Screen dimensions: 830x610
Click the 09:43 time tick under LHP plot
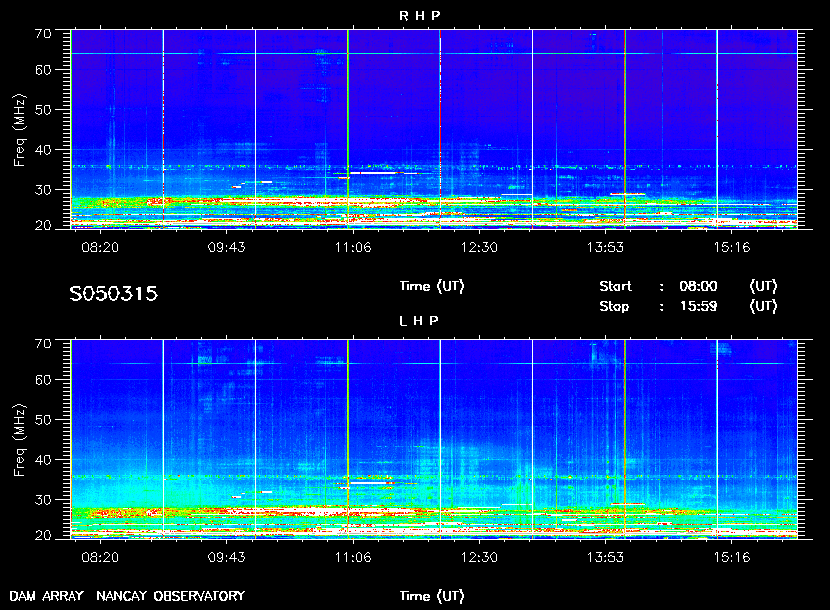(227, 557)
